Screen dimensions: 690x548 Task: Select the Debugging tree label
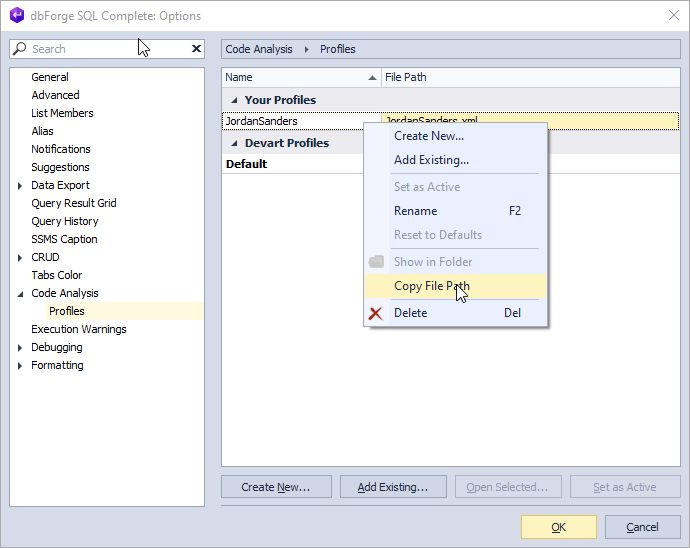[x=57, y=347]
